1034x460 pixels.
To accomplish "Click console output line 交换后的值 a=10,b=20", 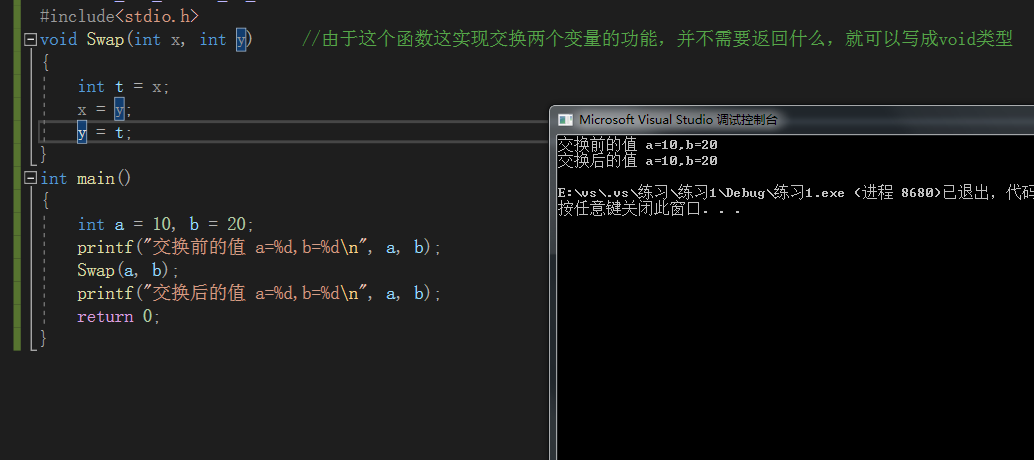I will (638, 160).
